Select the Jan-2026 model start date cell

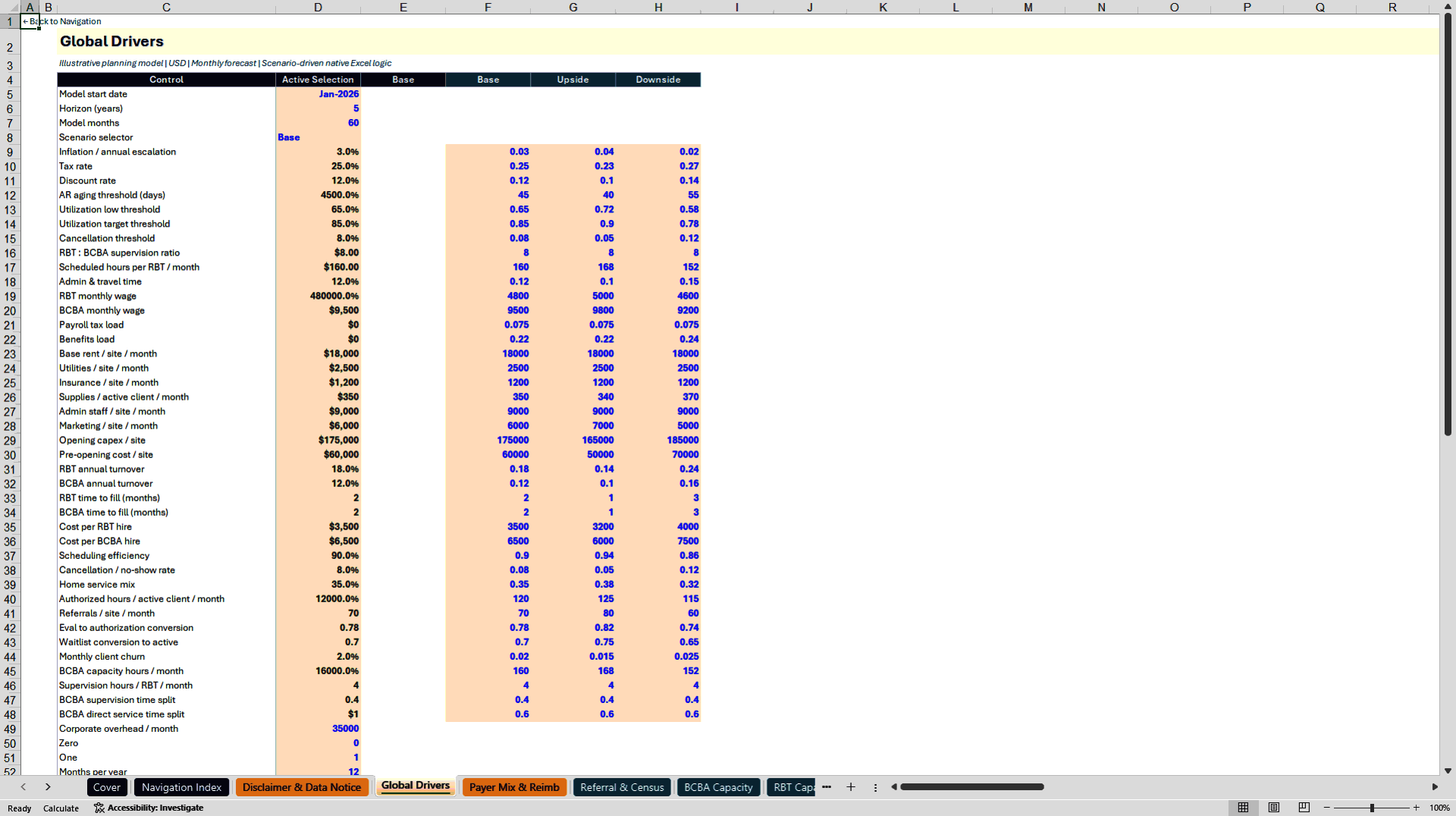[x=318, y=94]
